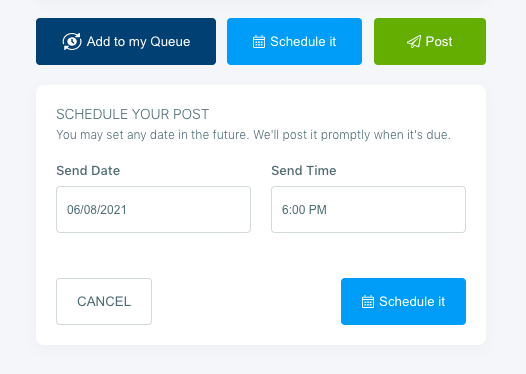Confirm with the bottom Schedule it button
The height and width of the screenshot is (374, 526).
pos(403,302)
